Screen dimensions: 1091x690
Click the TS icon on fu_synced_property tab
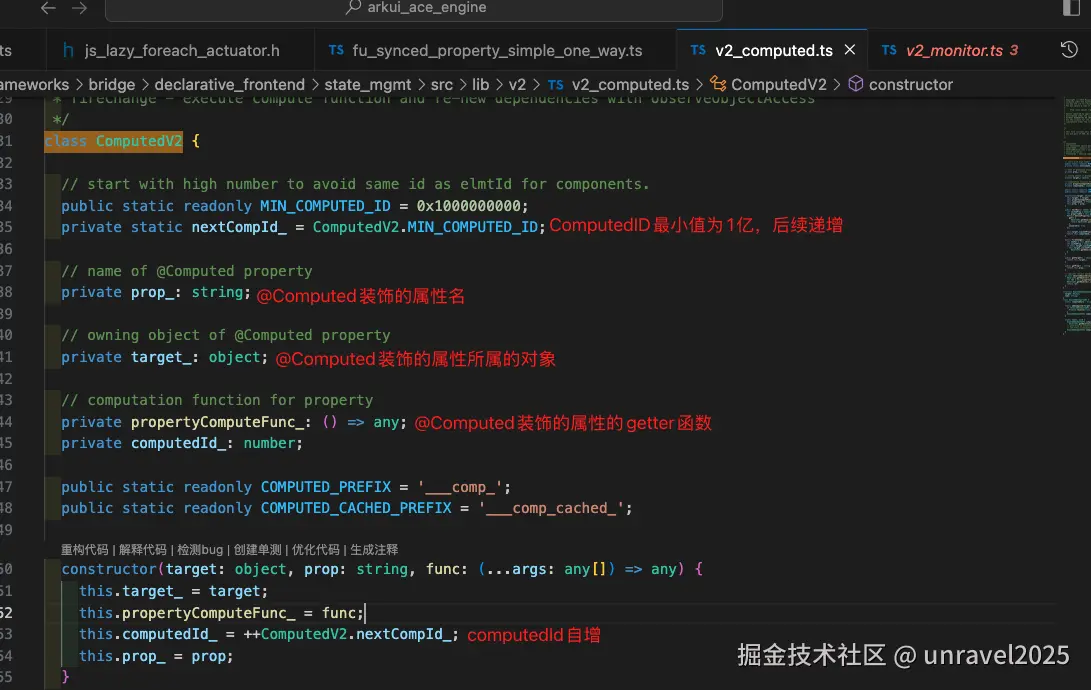336,50
